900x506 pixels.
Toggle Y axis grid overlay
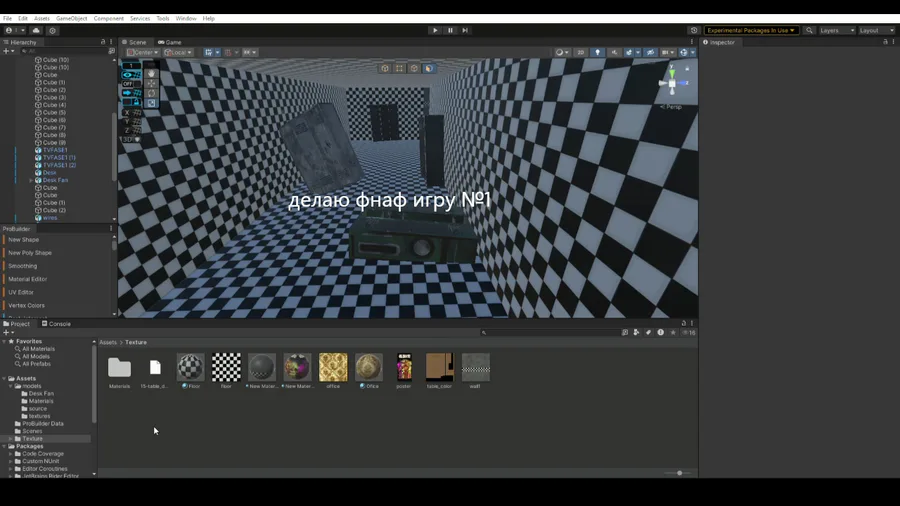[131, 122]
